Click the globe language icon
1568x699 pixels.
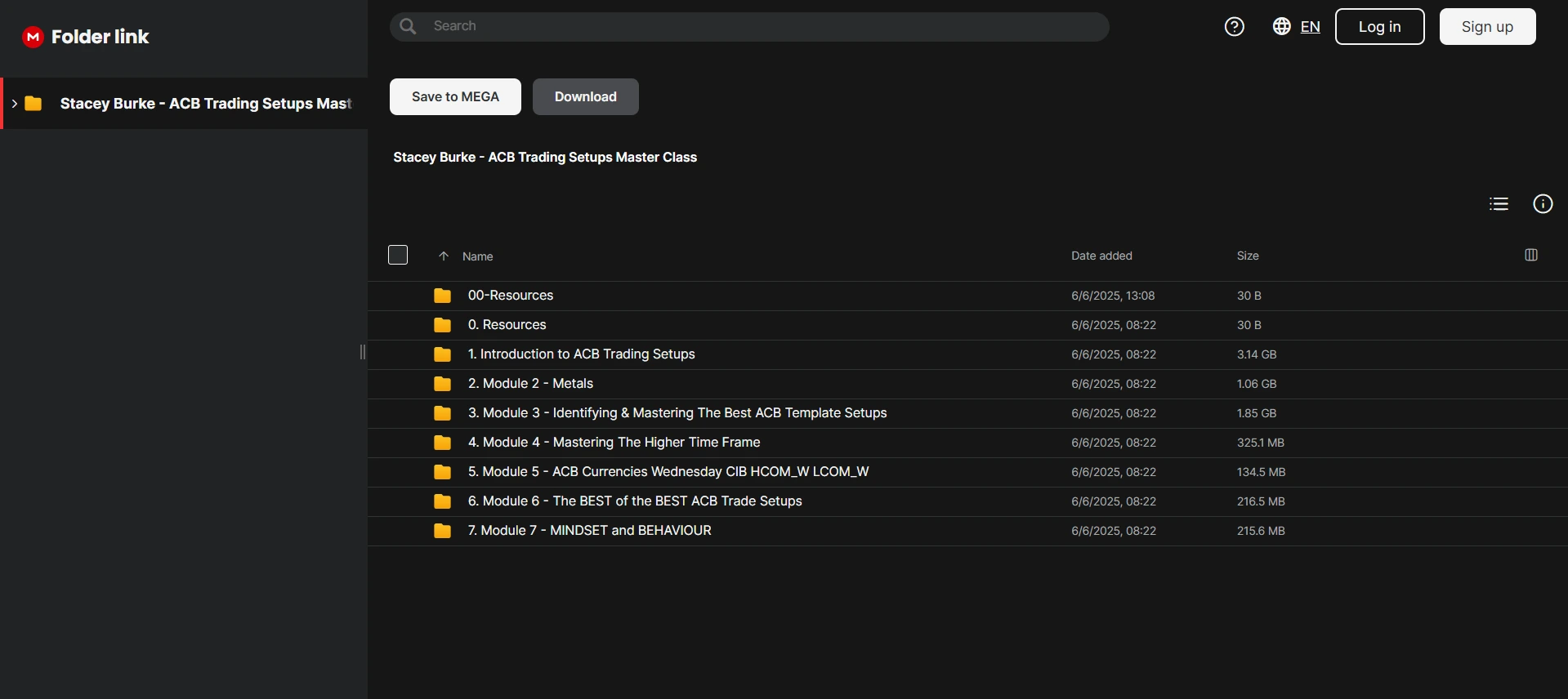pos(1281,26)
